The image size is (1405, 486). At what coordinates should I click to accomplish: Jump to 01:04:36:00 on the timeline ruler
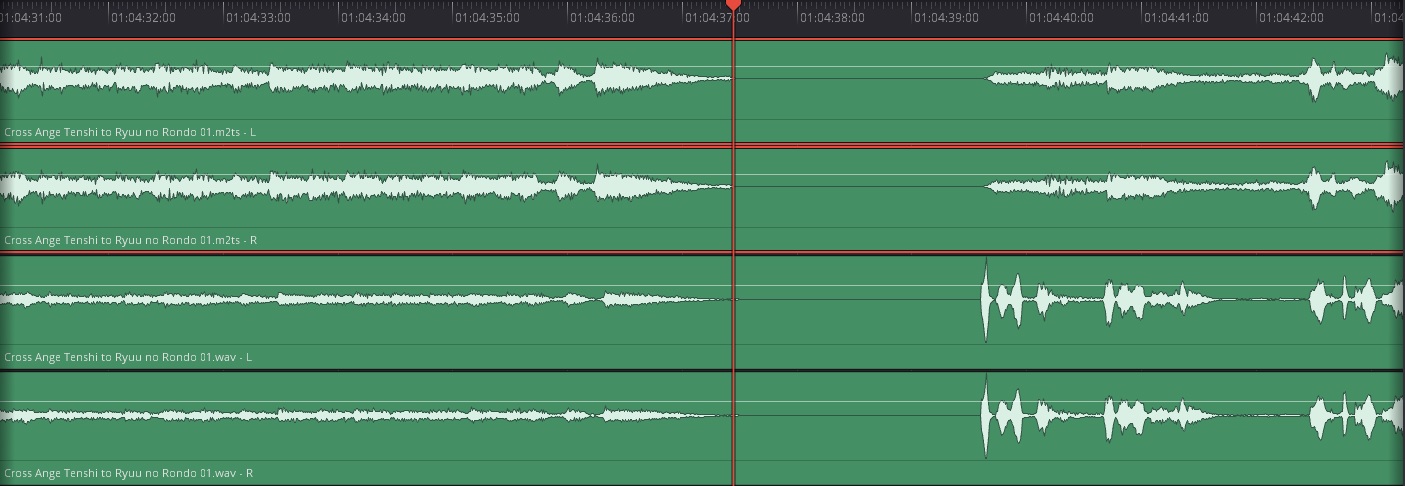[x=603, y=17]
